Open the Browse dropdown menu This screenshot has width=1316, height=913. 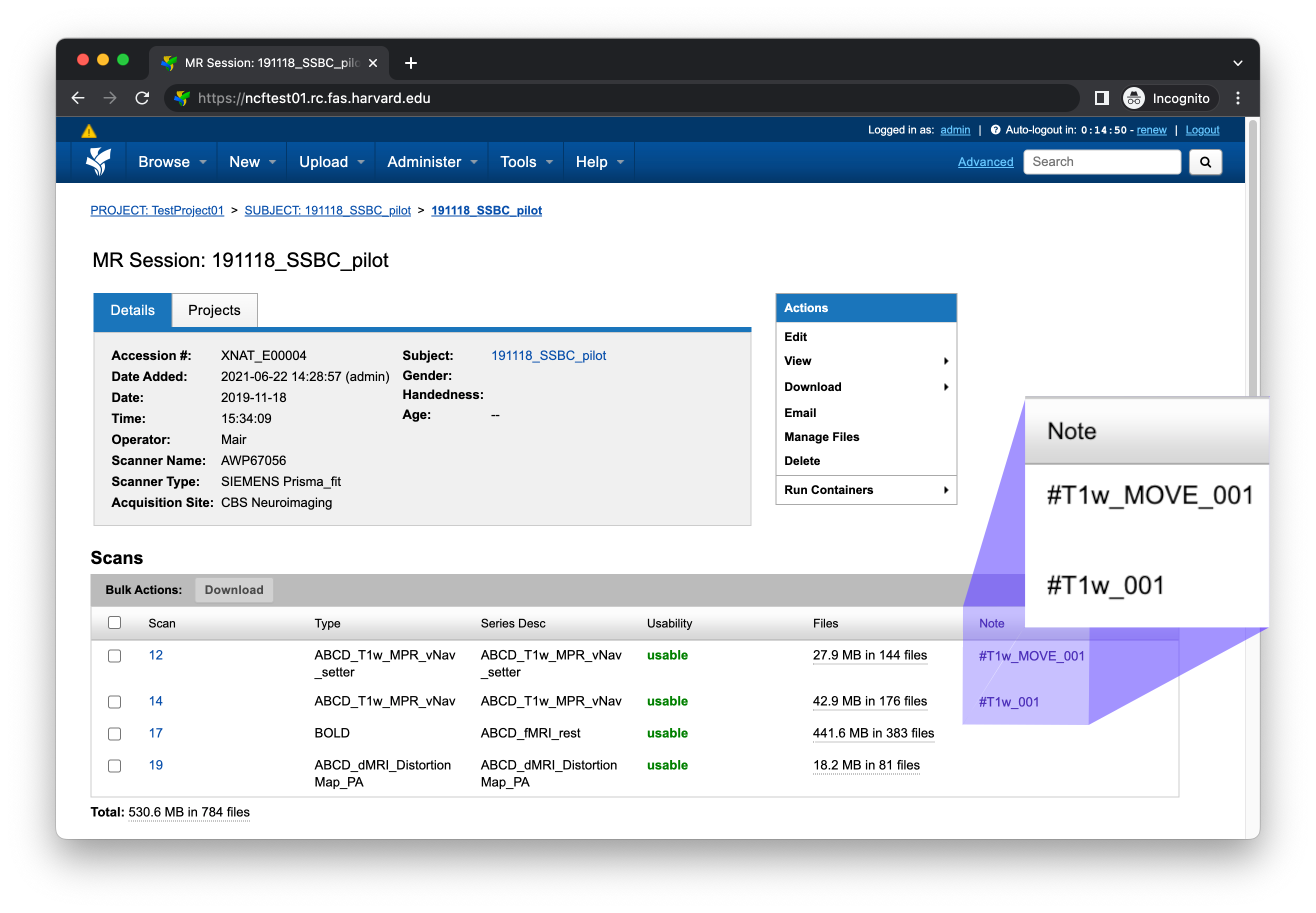(x=172, y=162)
